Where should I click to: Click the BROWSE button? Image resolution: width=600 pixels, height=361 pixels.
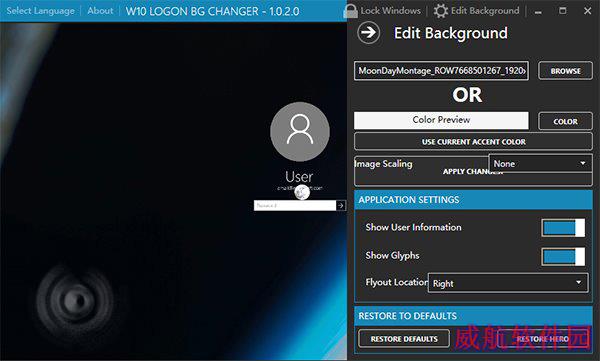[x=565, y=71]
